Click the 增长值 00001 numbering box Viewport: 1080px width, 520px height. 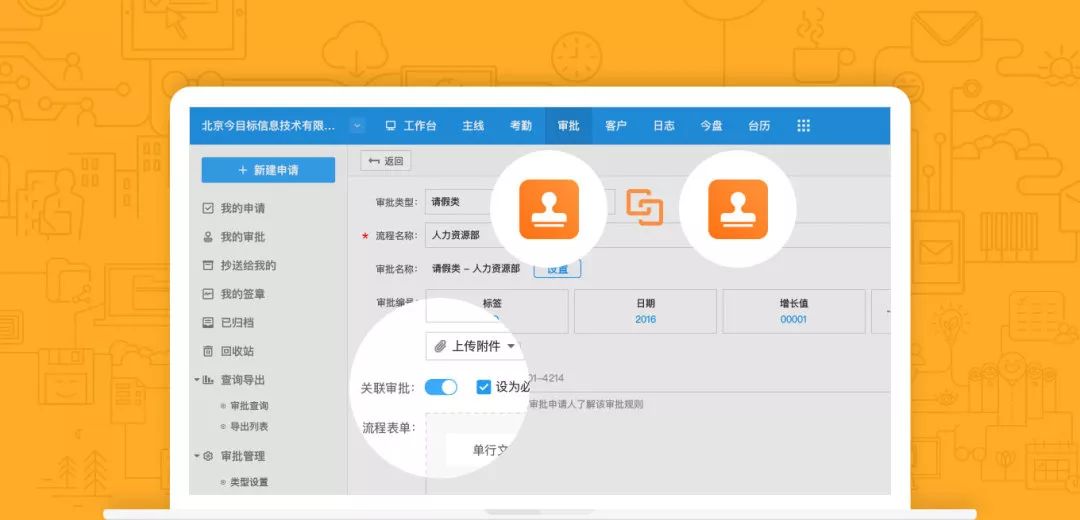[793, 311]
